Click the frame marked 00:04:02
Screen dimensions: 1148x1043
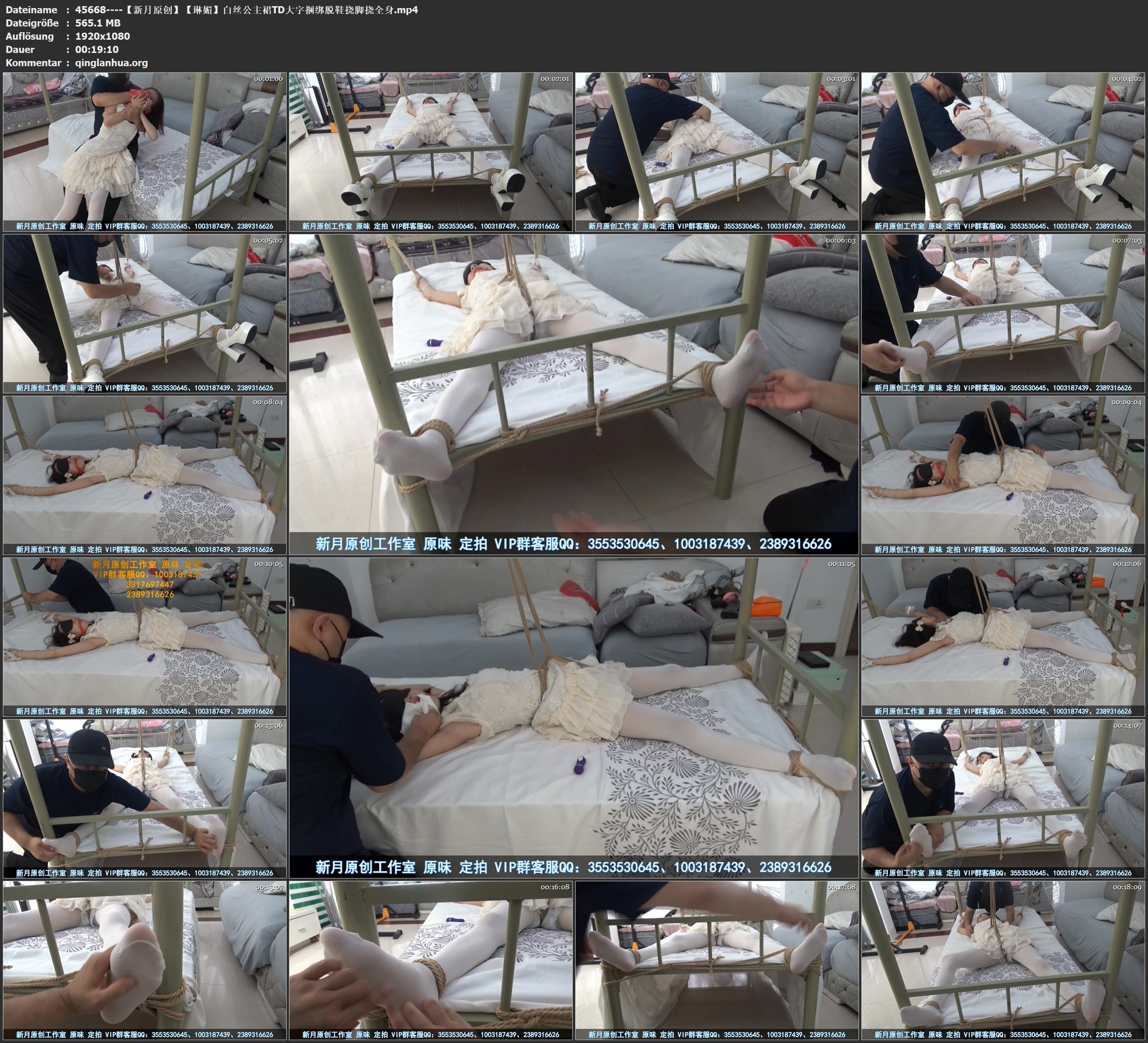pyautogui.click(x=1003, y=152)
